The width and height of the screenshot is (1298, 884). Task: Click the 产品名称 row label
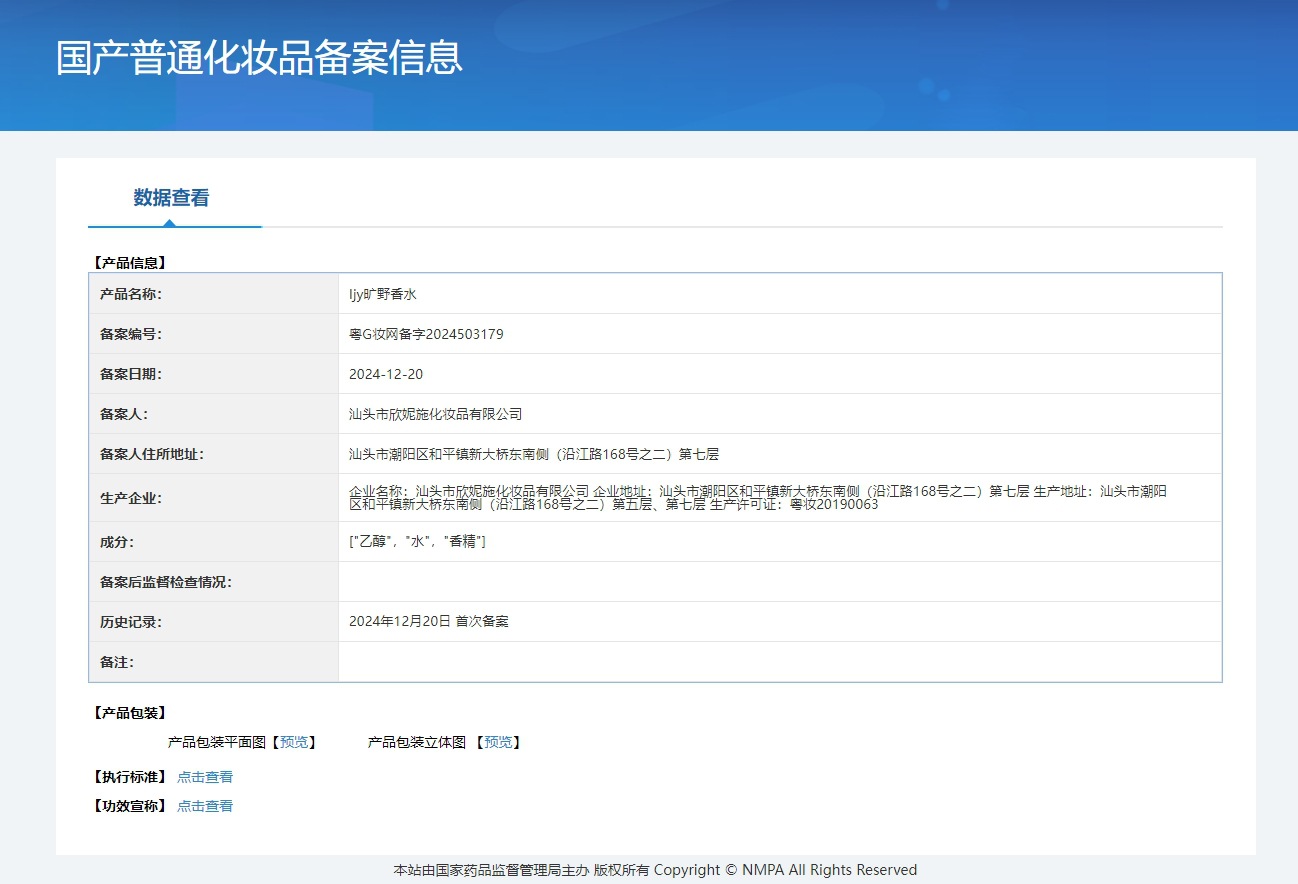click(x=131, y=294)
